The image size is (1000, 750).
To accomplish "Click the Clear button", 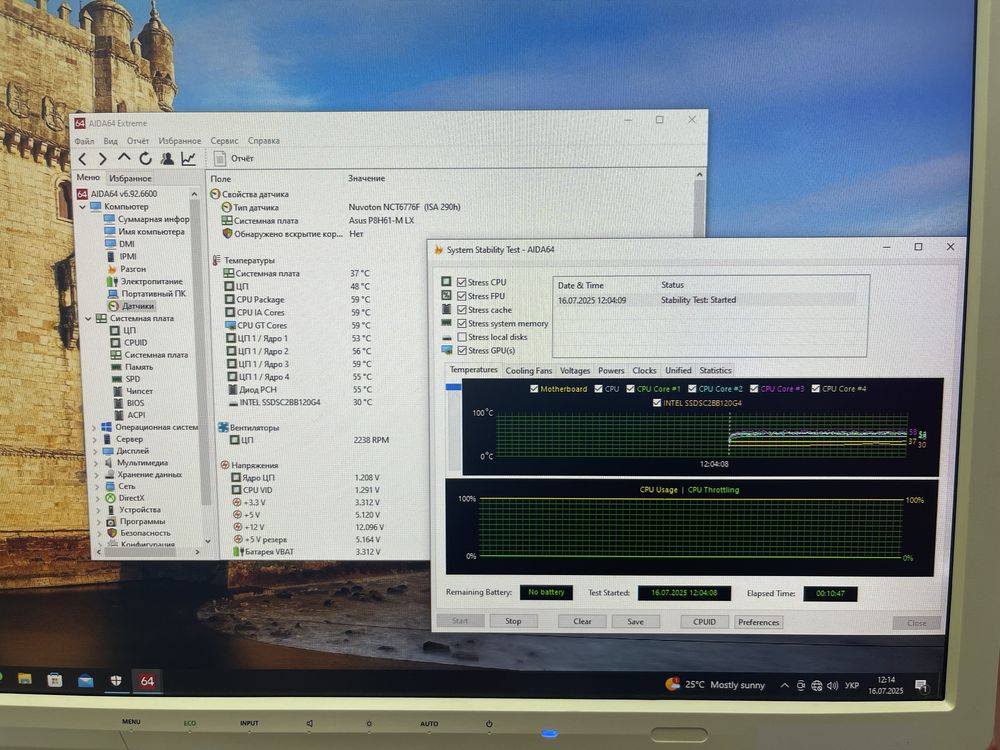I will point(582,621).
